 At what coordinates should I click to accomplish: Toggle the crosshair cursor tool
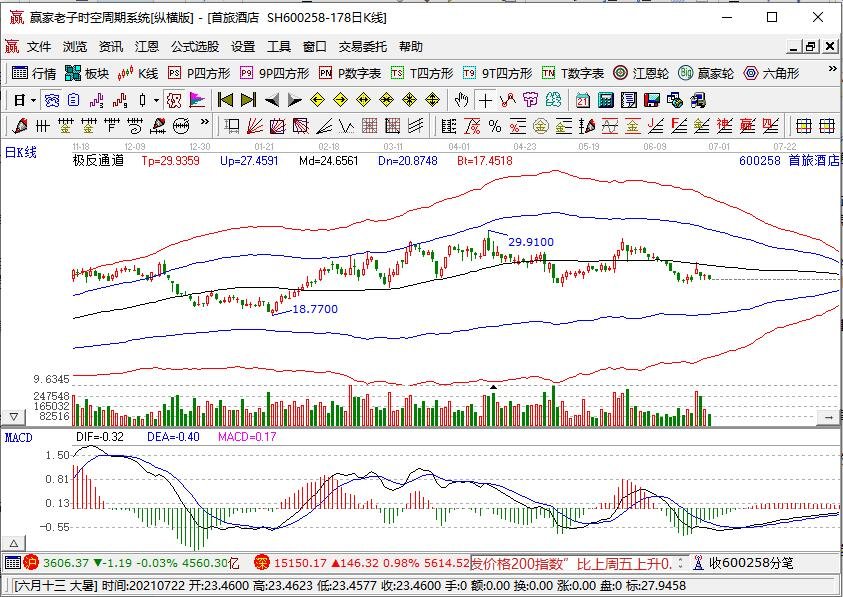485,100
